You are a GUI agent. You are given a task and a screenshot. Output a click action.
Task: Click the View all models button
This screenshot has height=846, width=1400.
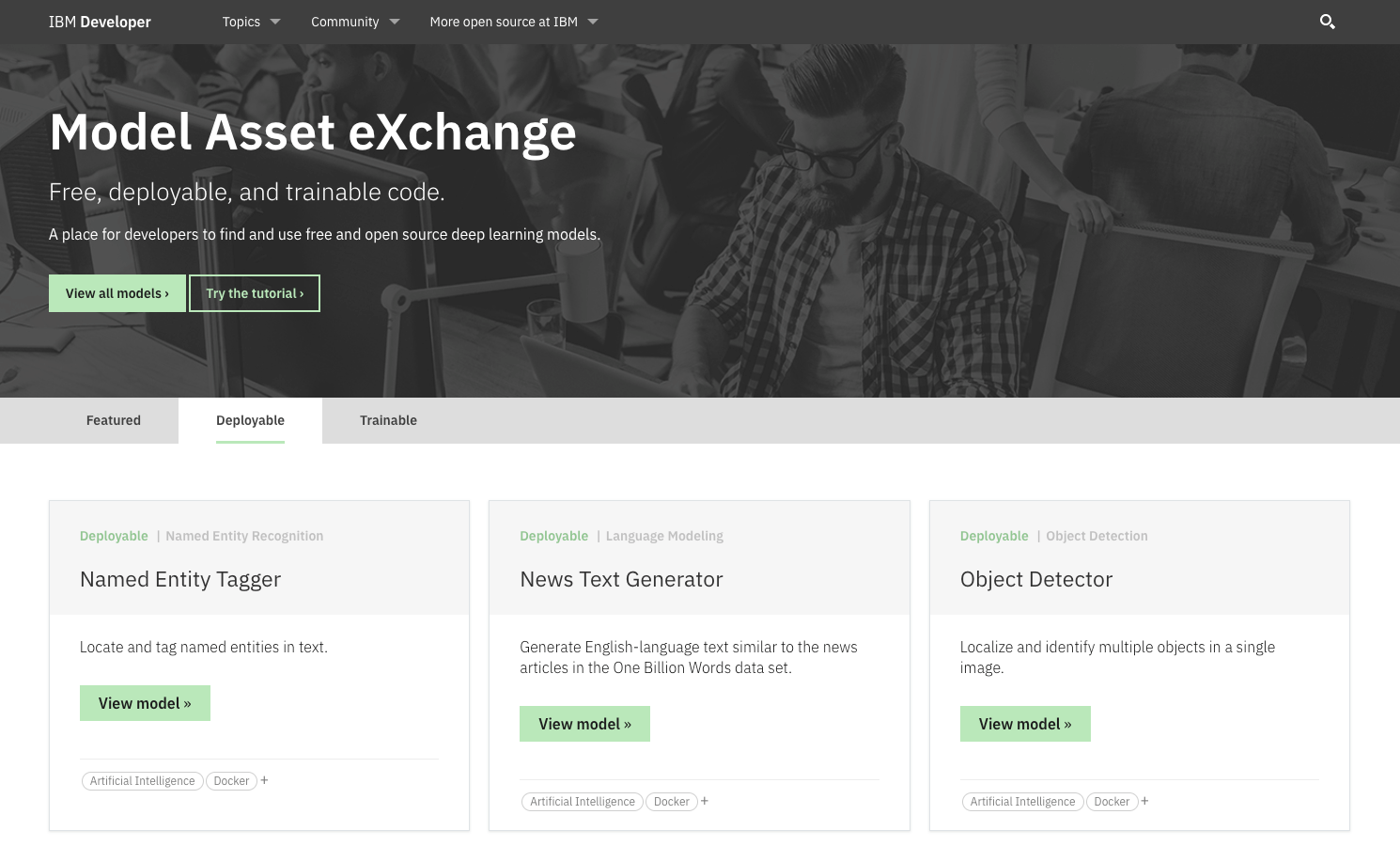(x=117, y=293)
